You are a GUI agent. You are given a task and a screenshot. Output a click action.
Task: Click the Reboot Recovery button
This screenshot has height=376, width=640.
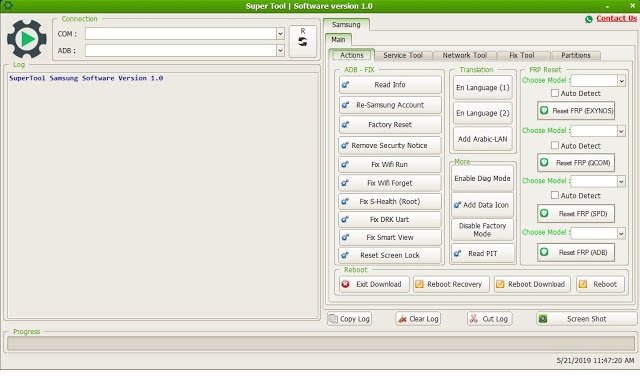point(451,284)
